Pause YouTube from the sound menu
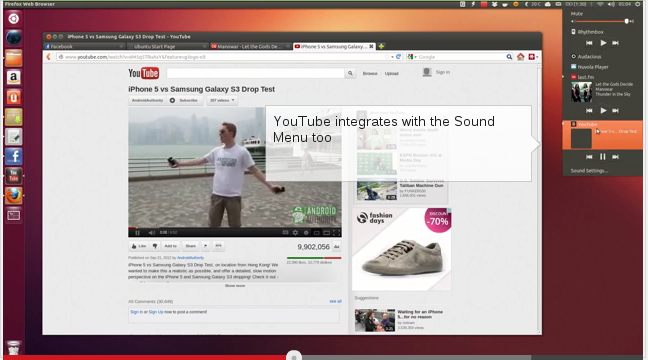Viewport: 648px width, 360px height. tap(603, 157)
